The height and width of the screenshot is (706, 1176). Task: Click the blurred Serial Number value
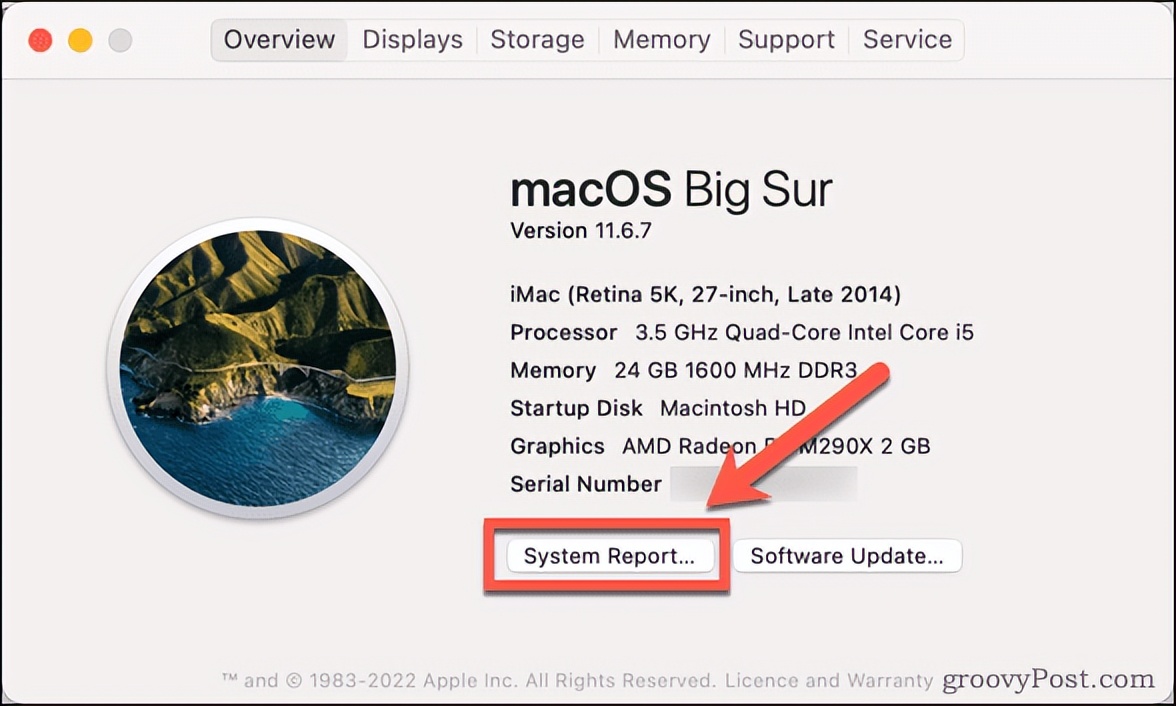click(x=763, y=485)
